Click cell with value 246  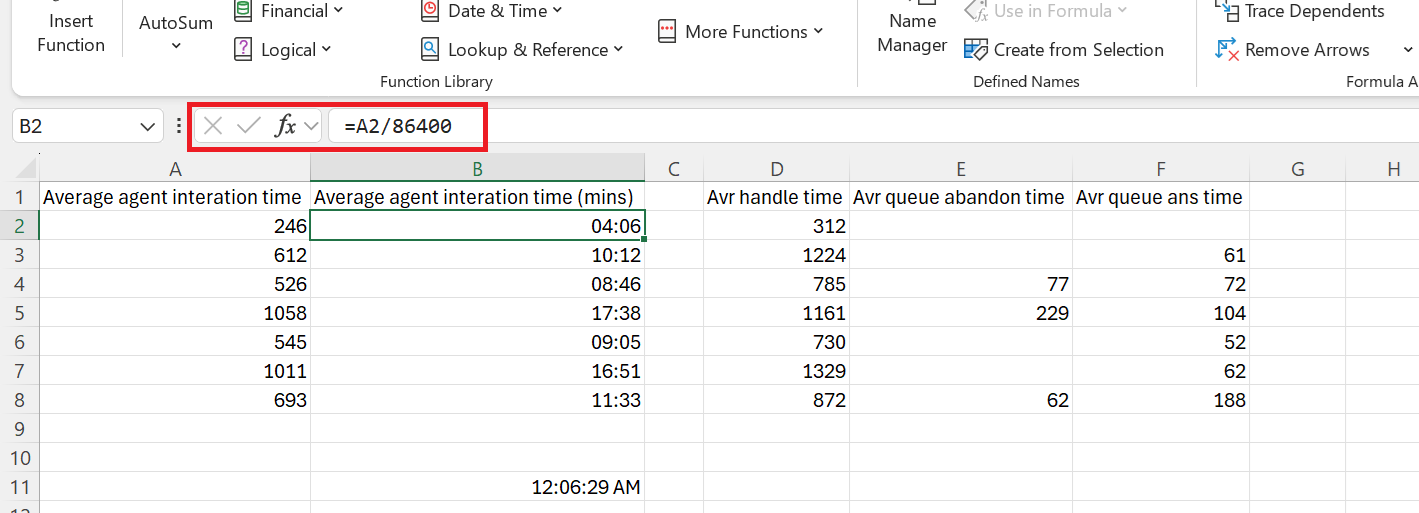coord(175,226)
